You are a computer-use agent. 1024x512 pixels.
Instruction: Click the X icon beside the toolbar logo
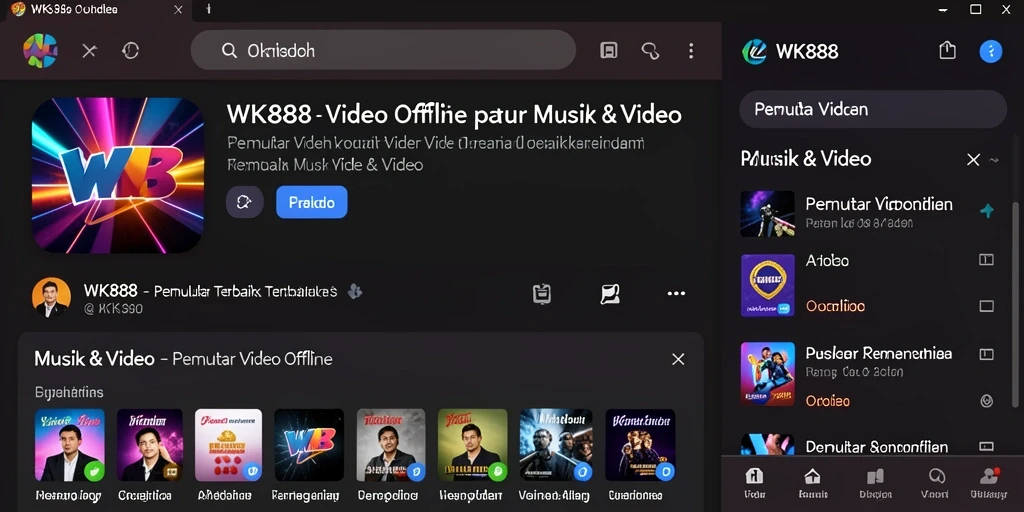[x=89, y=51]
